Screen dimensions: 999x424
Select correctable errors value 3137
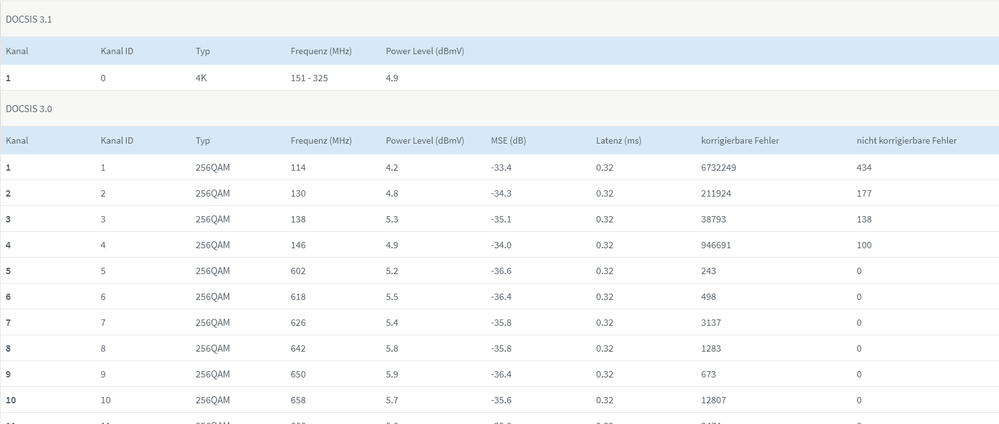(711, 323)
